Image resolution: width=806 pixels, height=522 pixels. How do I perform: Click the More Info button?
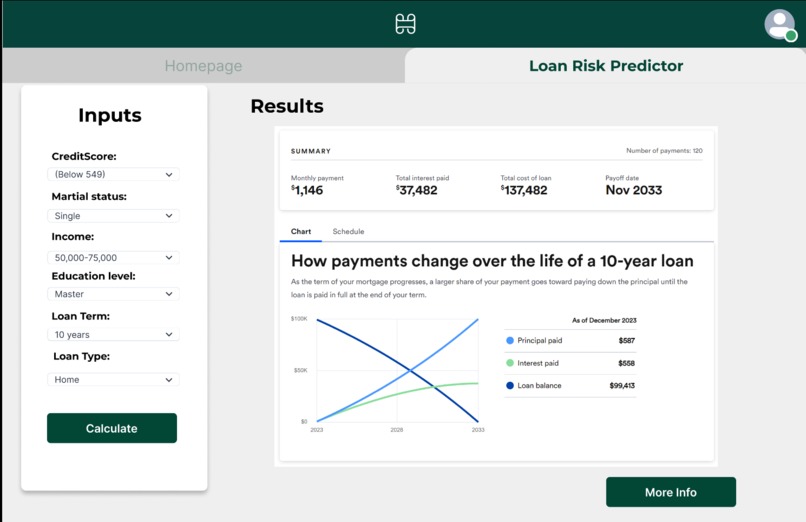(671, 492)
